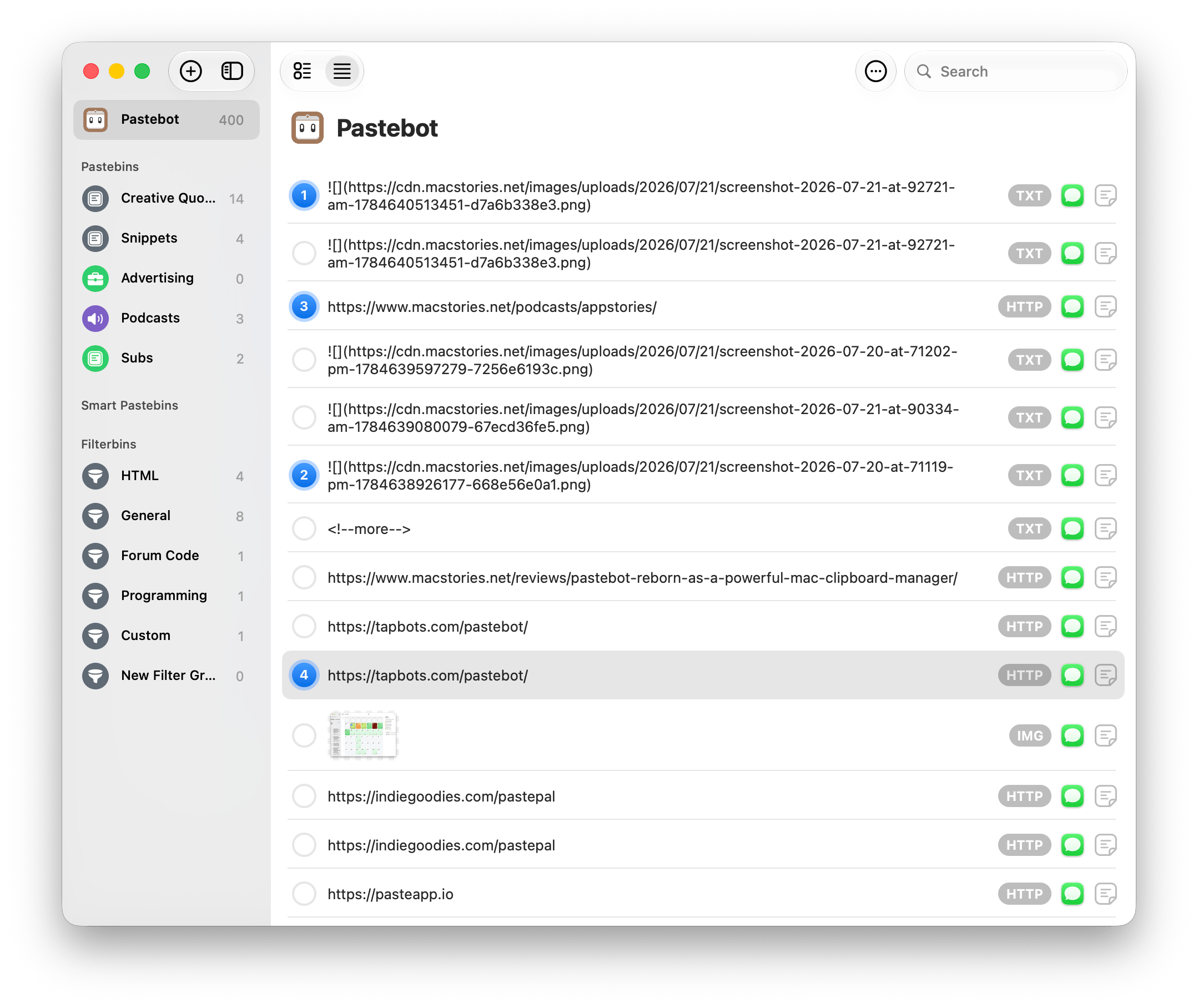
Task: Click the Pastebot robot icon beside the title
Action: (308, 128)
